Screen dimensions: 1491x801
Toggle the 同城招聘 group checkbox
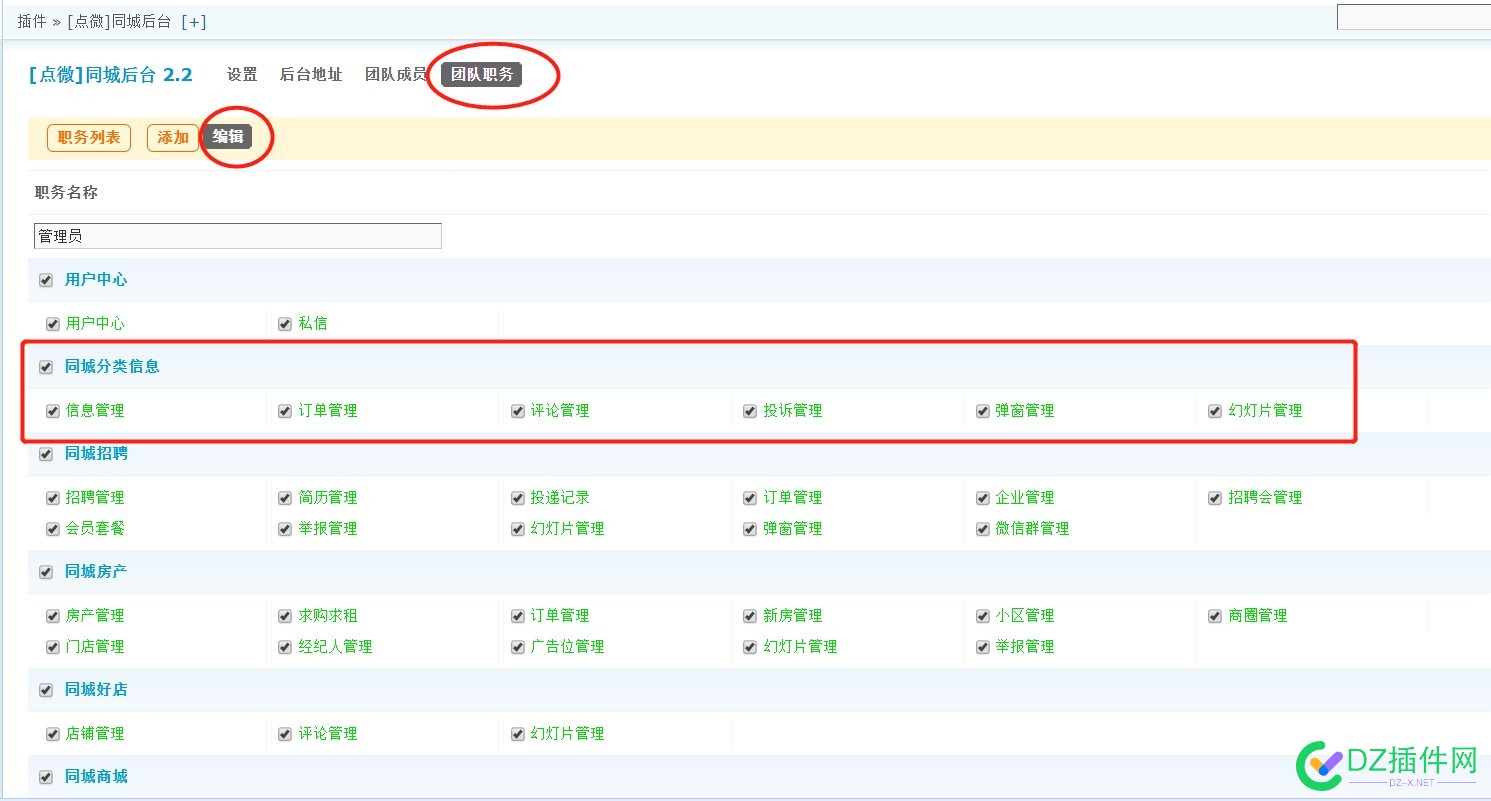(x=46, y=455)
